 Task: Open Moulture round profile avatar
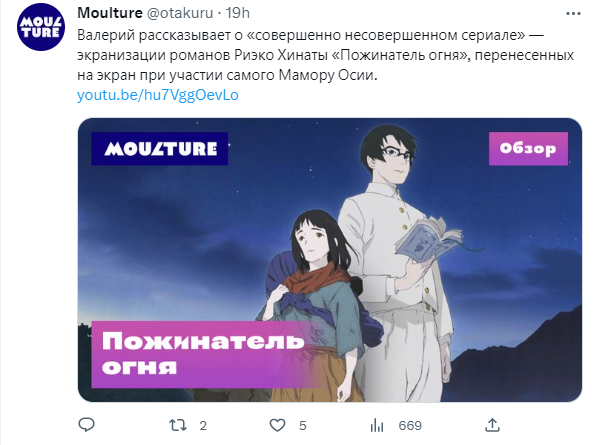41,27
